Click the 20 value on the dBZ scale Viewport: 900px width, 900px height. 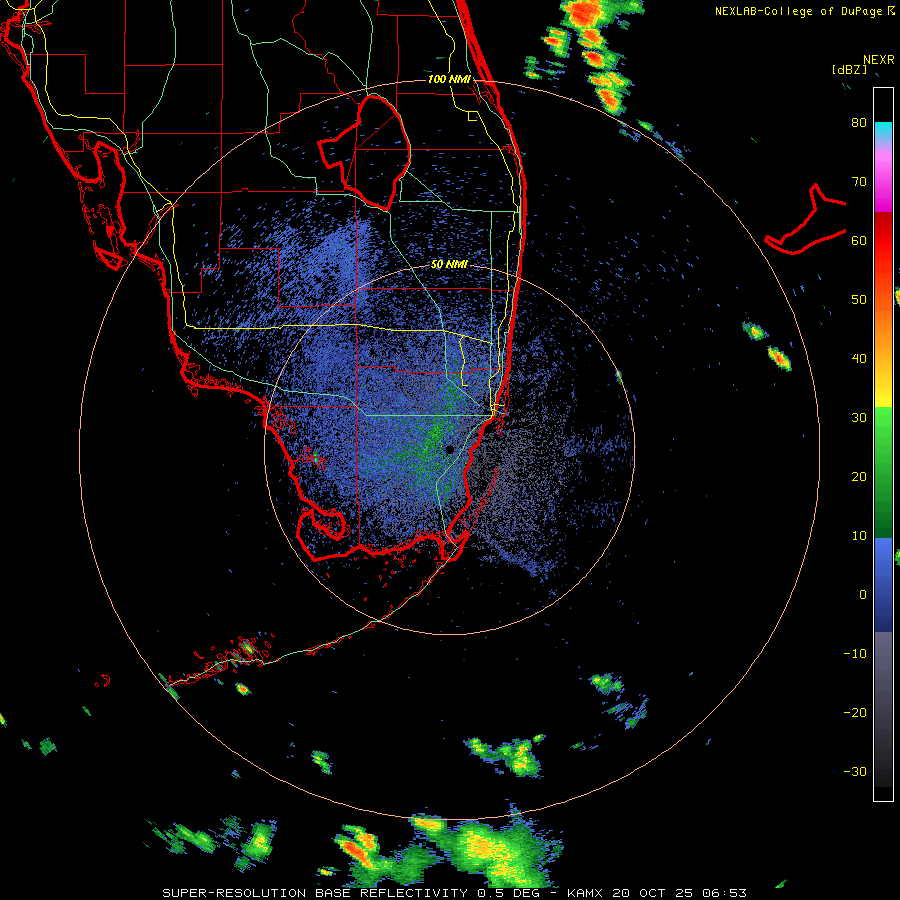coord(859,477)
